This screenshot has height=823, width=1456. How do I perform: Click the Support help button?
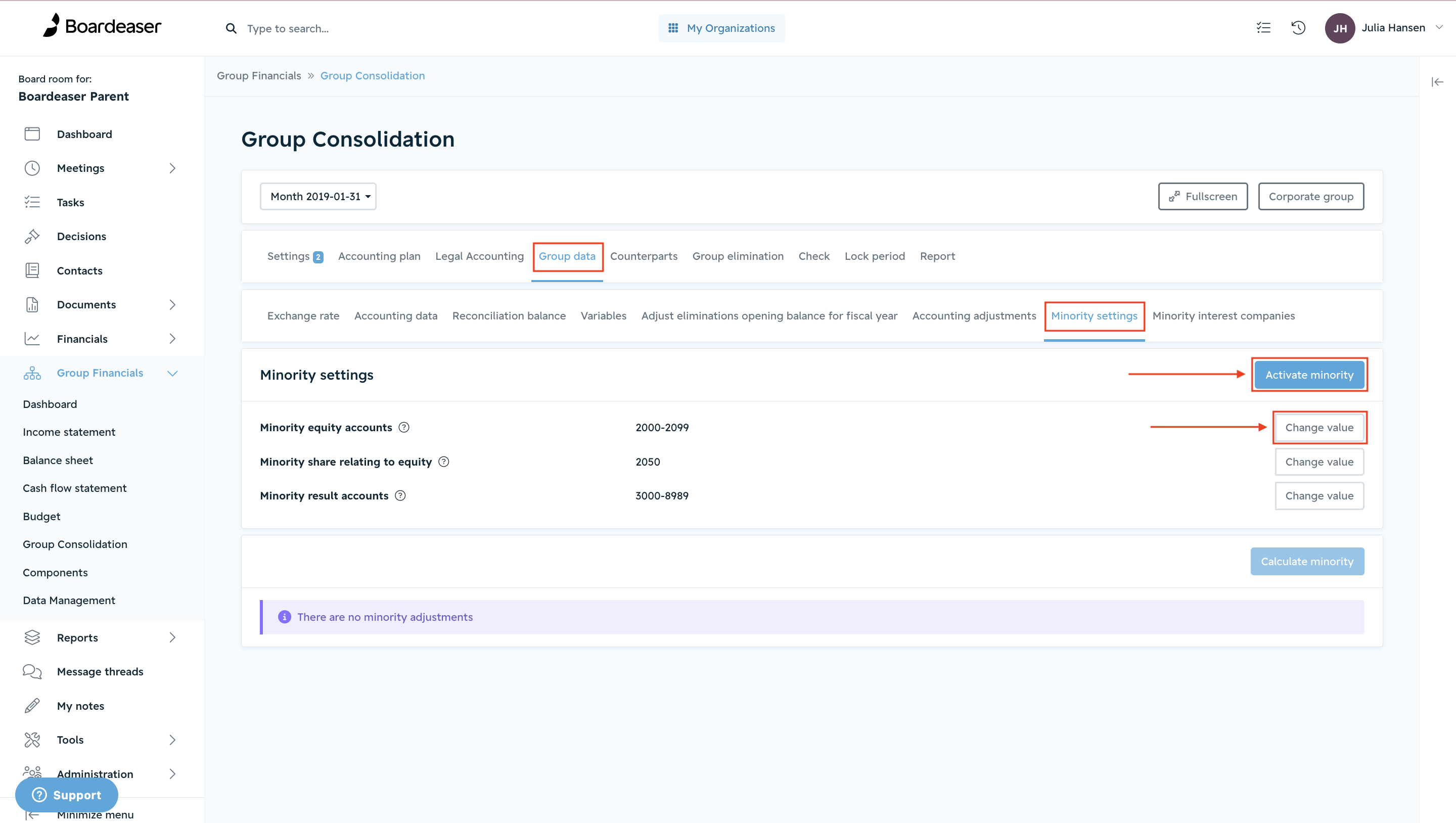(67, 795)
